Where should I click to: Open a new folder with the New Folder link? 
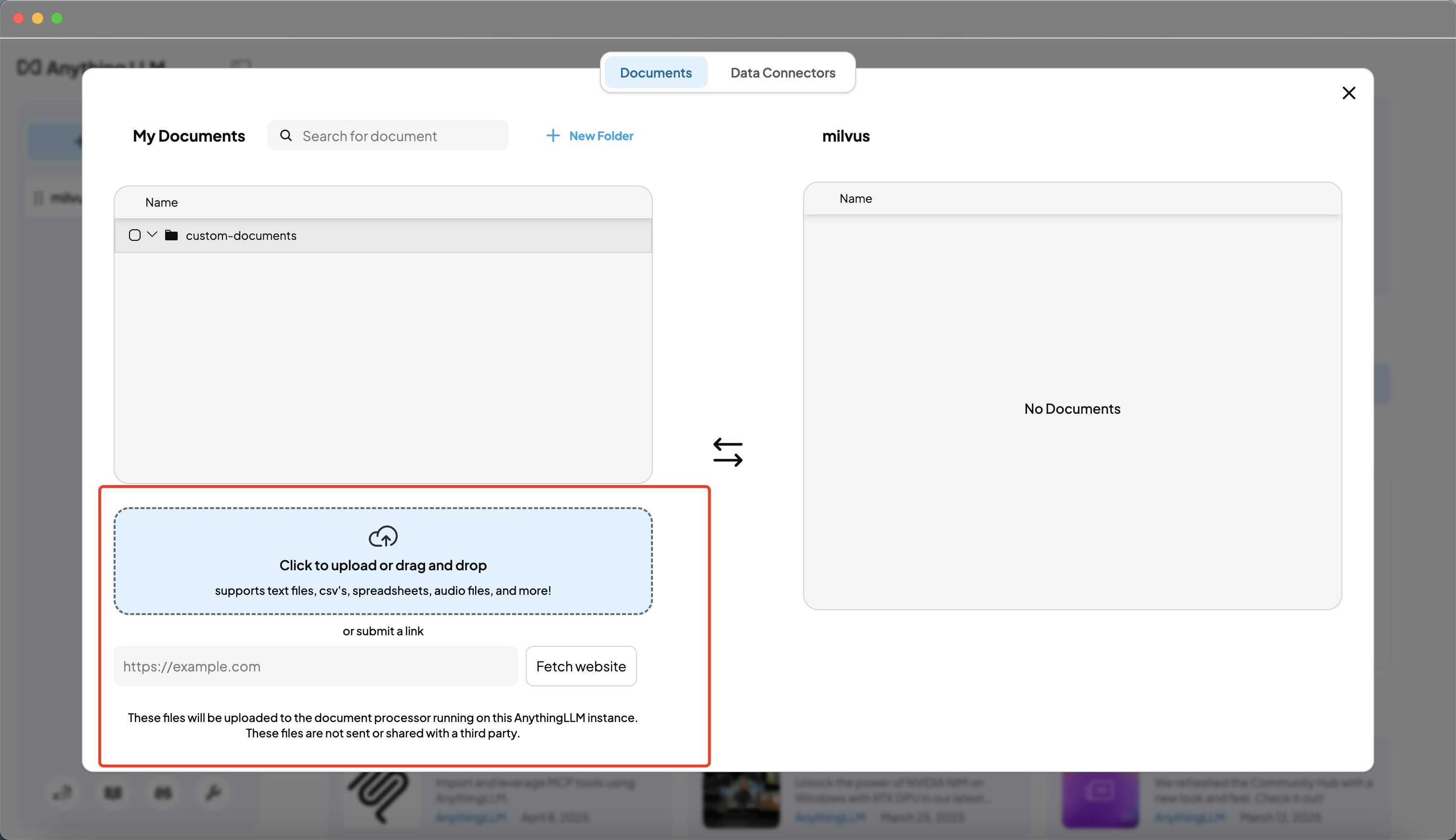tap(600, 135)
